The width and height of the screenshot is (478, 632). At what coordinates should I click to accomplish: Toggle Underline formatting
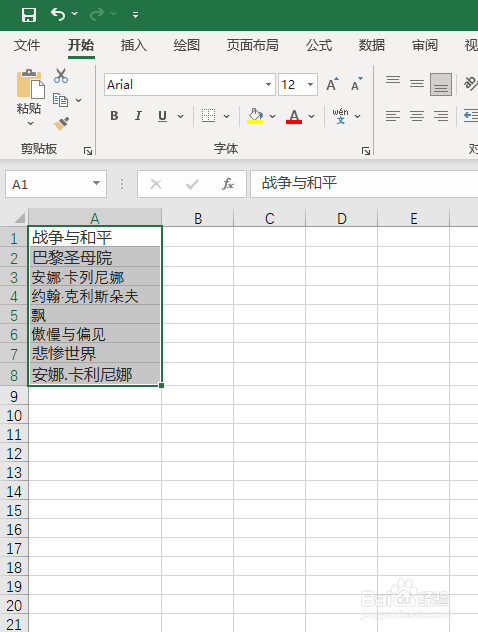tap(162, 116)
